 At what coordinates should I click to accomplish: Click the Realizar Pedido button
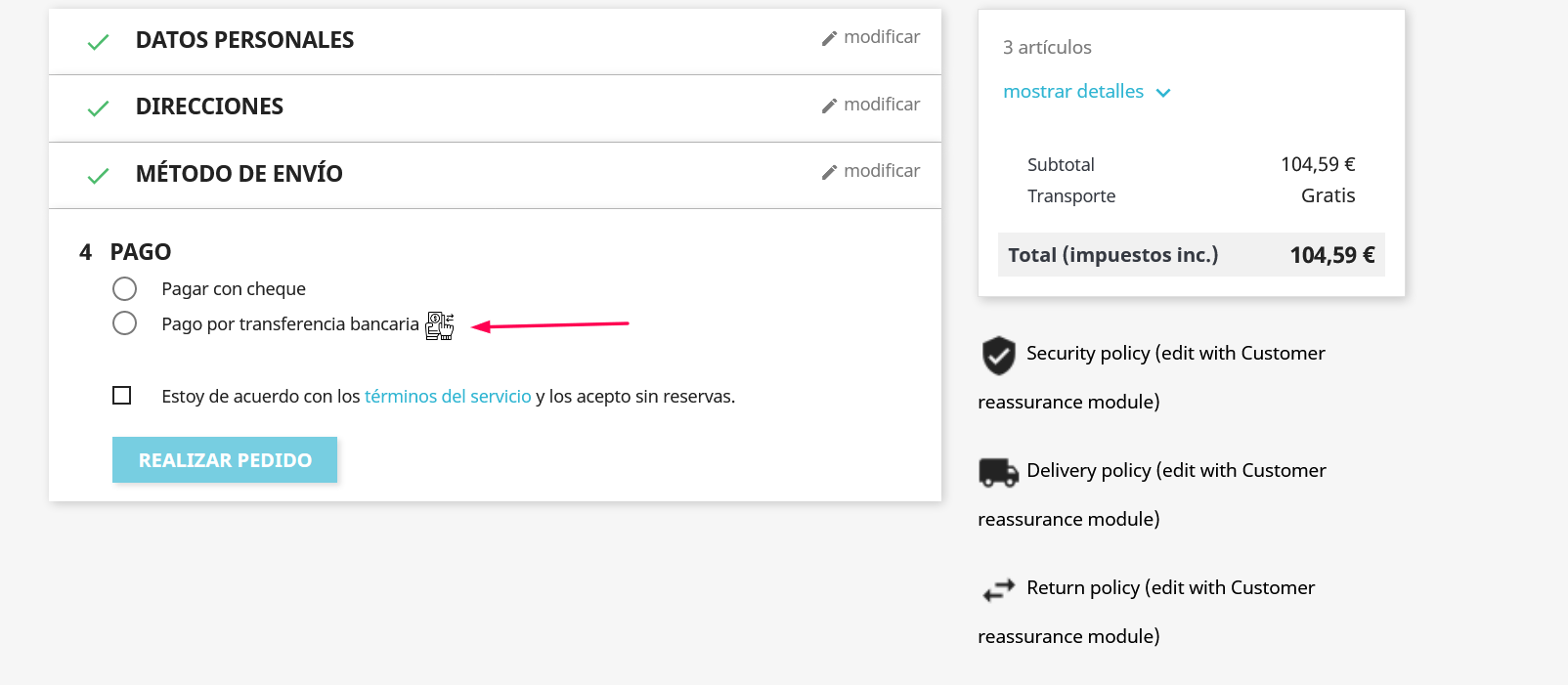(225, 459)
